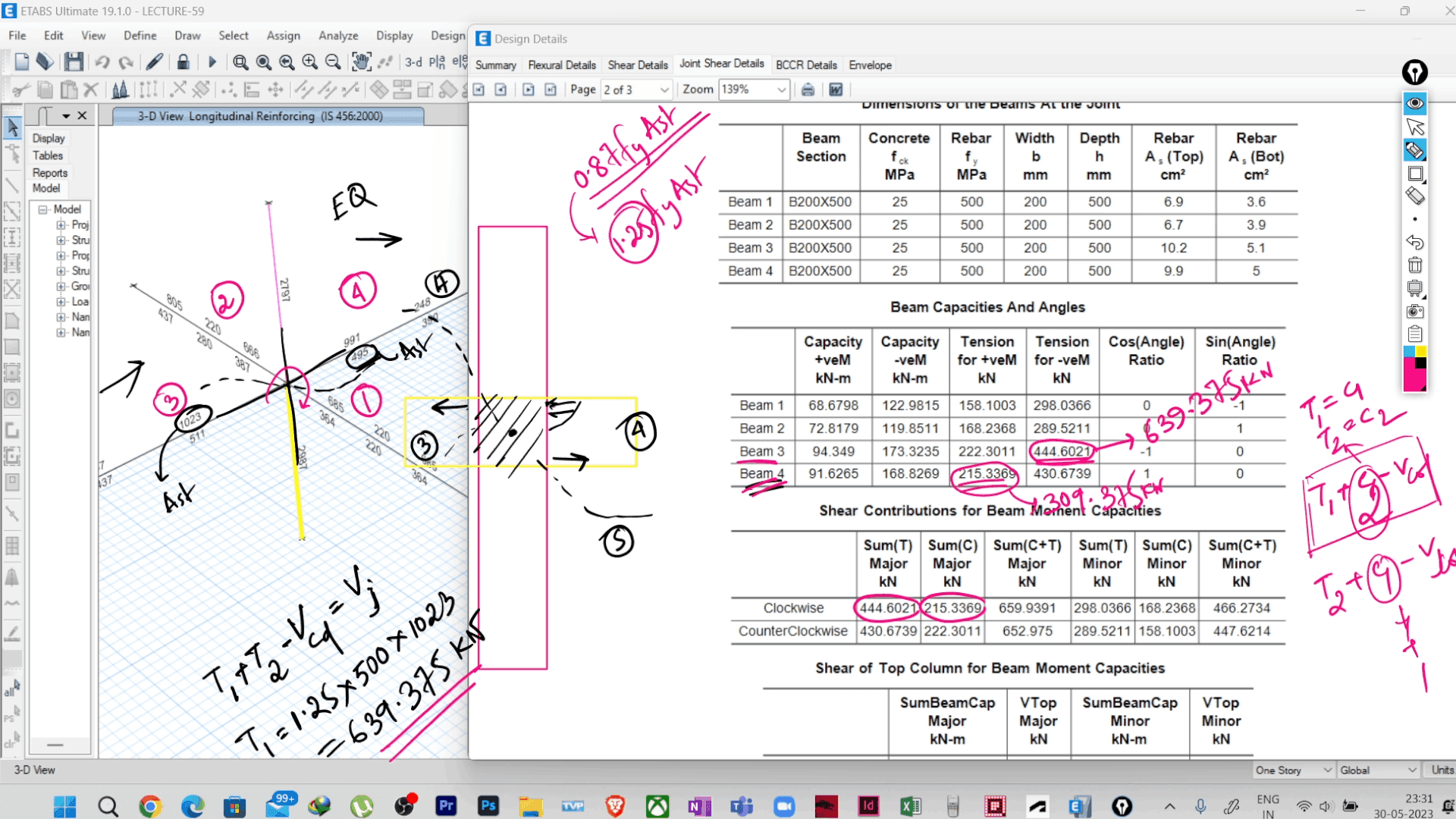Click the trash icon in annotation toolbar
Image resolution: width=1456 pixels, height=819 pixels.
[x=1415, y=265]
